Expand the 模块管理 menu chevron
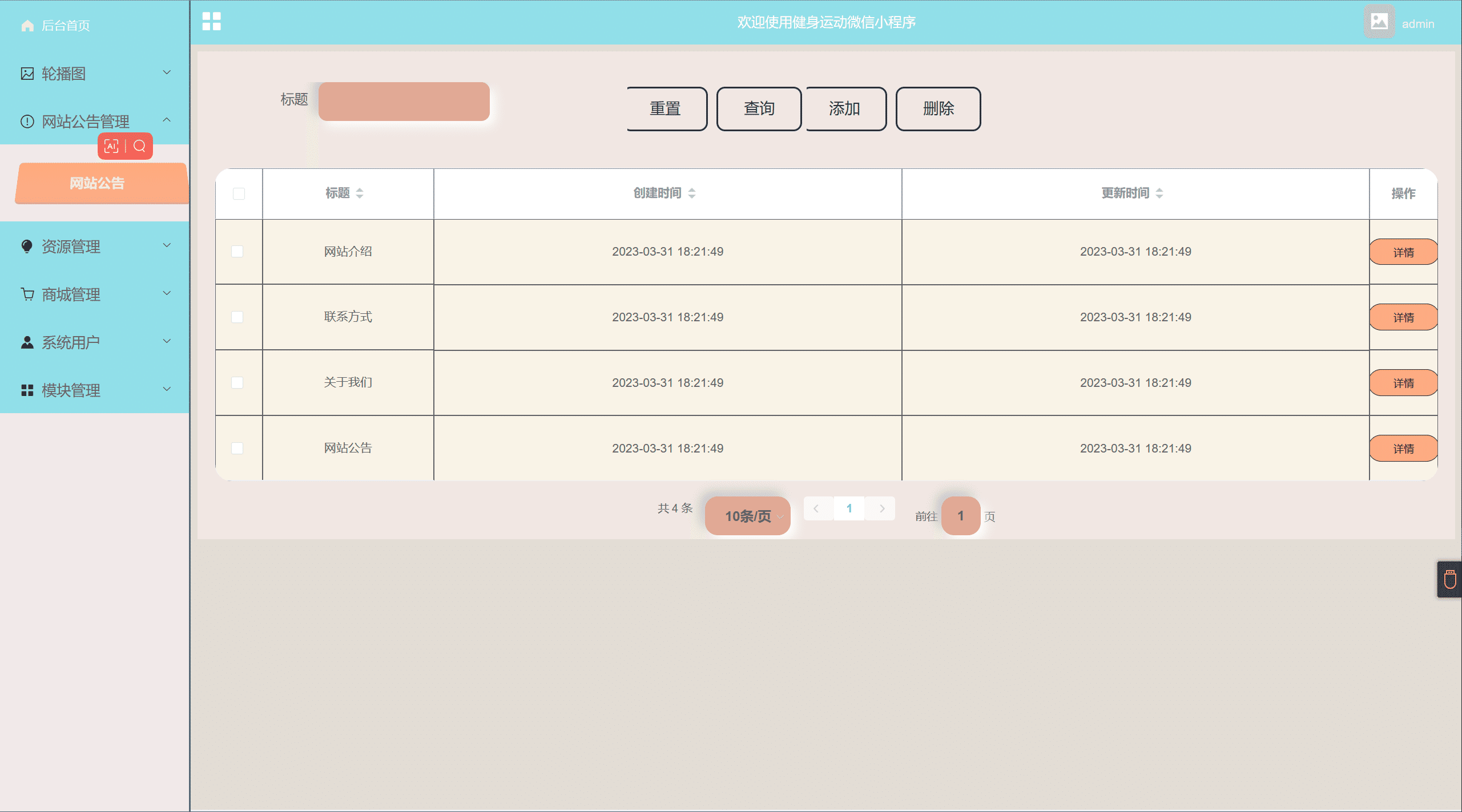Image resolution: width=1462 pixels, height=812 pixels. [167, 389]
